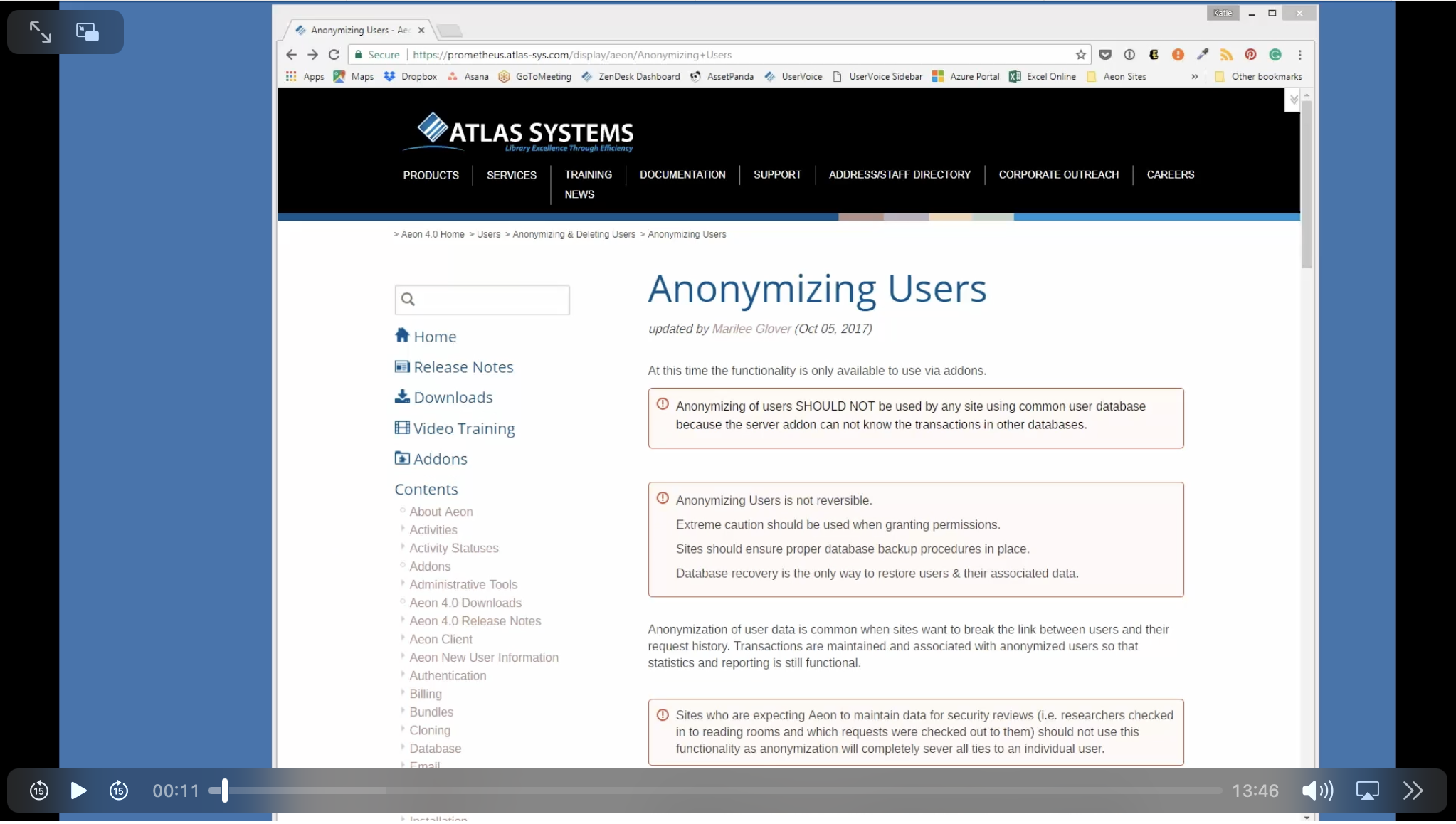Bookmark the page with the star icon
The image size is (1456, 824).
[1080, 54]
